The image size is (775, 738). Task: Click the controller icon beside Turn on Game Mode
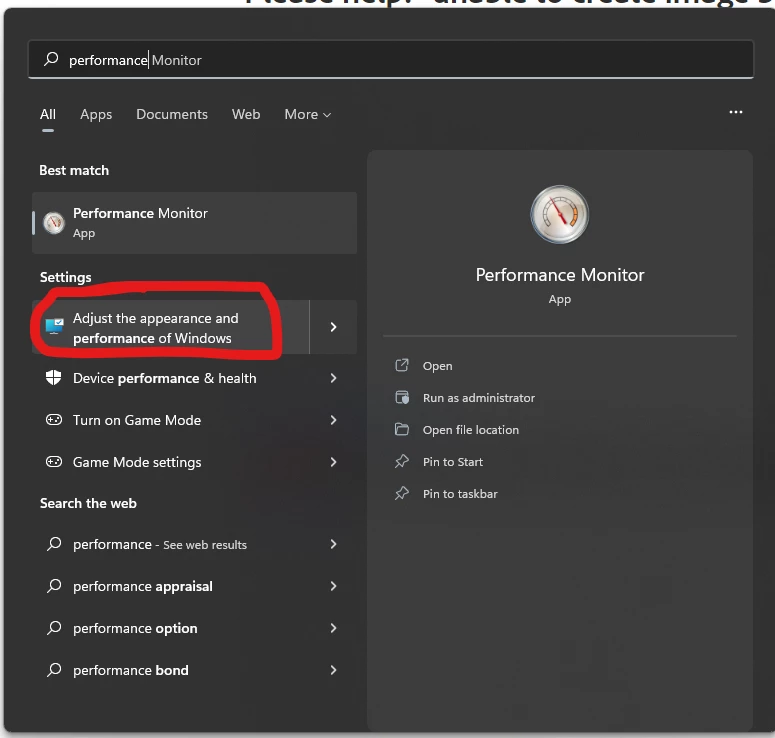tap(54, 420)
